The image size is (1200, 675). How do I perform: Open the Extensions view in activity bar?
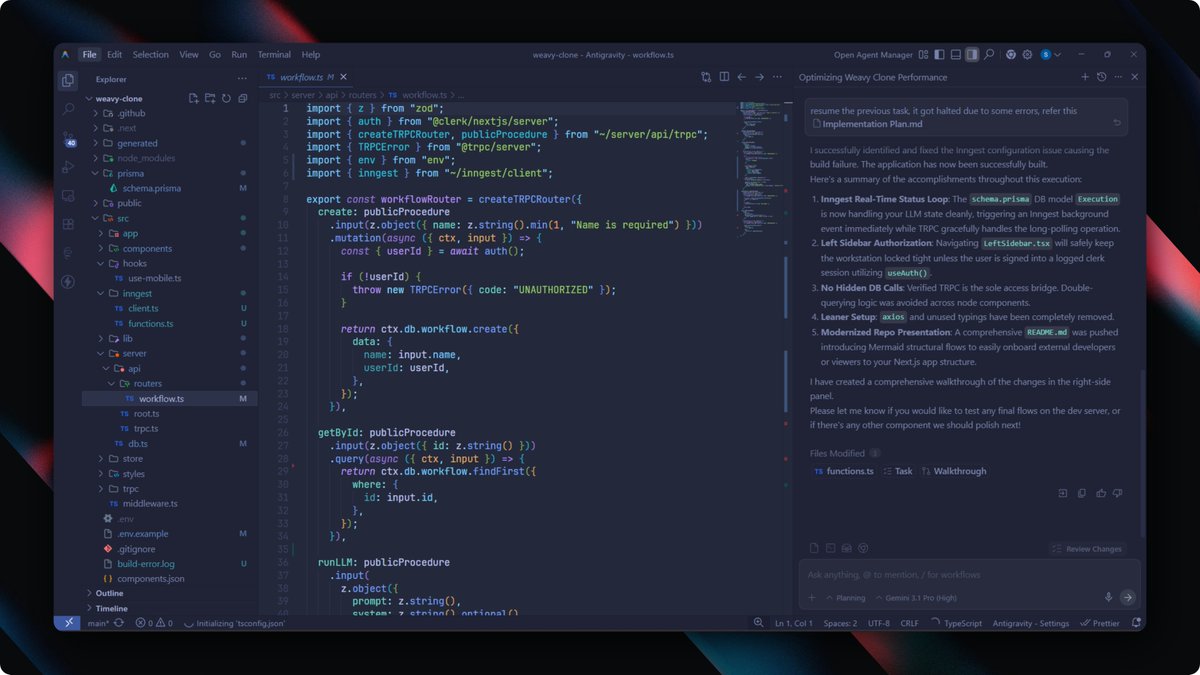[x=68, y=224]
